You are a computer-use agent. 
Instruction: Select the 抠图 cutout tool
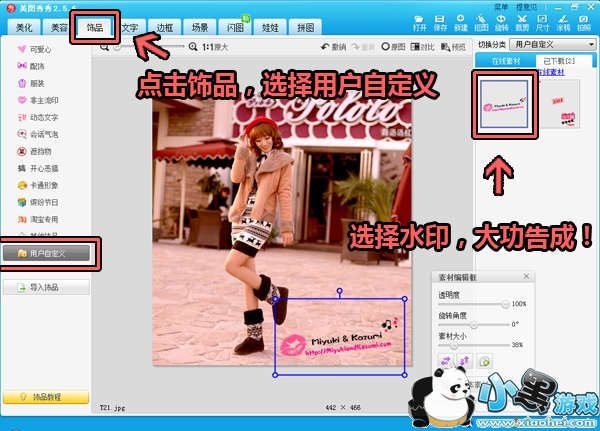click(481, 23)
